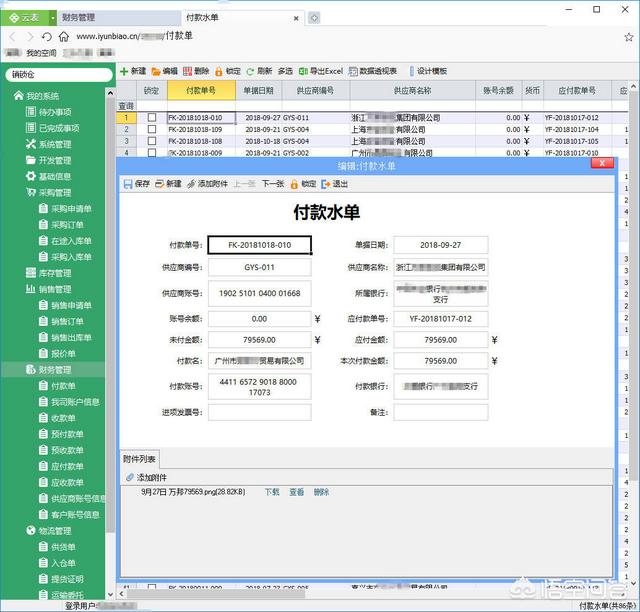Open 收款单 in the sidebar

pyautogui.click(x=57, y=418)
